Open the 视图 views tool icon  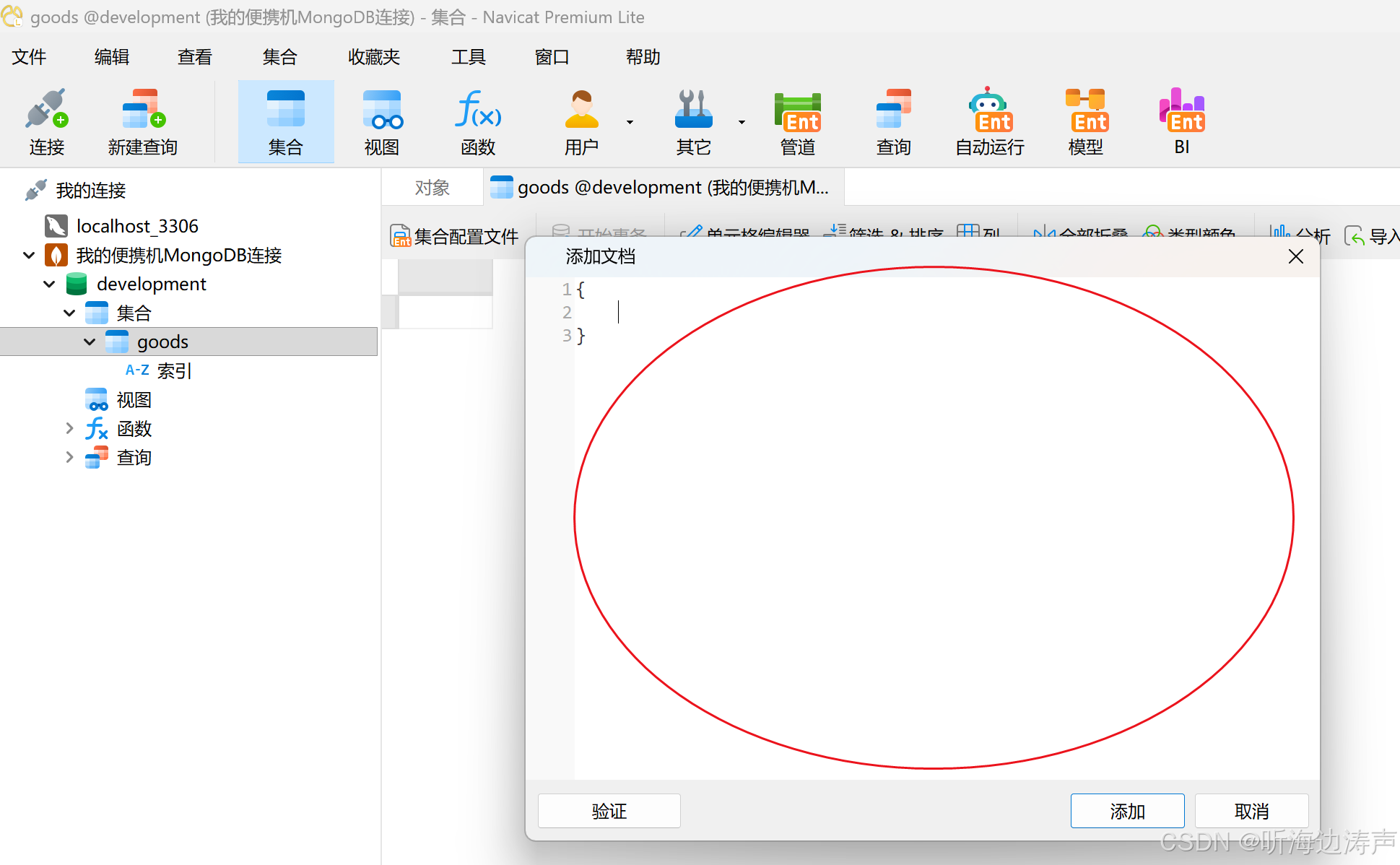pyautogui.click(x=381, y=121)
